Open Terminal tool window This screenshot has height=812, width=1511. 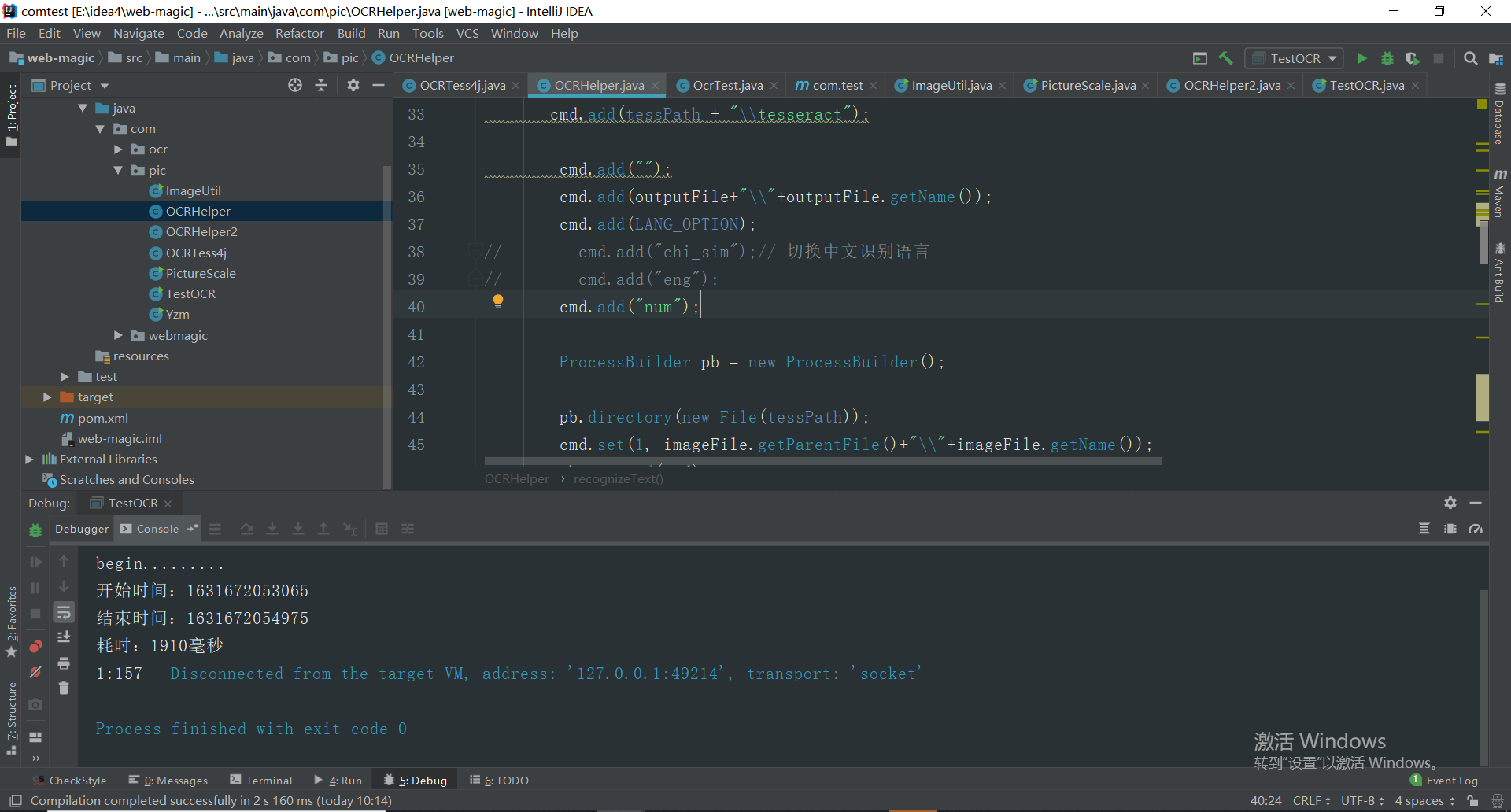click(261, 781)
